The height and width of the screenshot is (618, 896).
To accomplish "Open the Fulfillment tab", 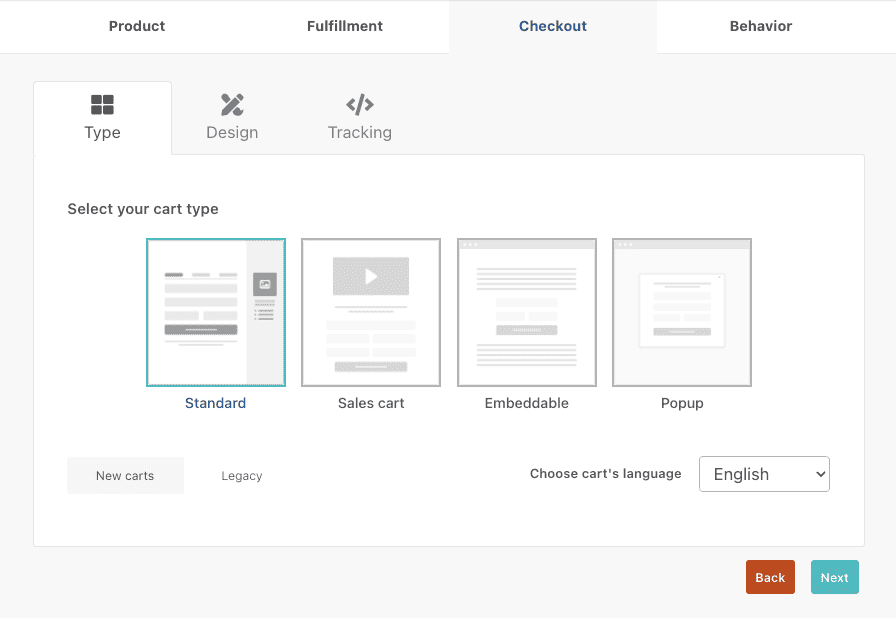I will pyautogui.click(x=344, y=26).
